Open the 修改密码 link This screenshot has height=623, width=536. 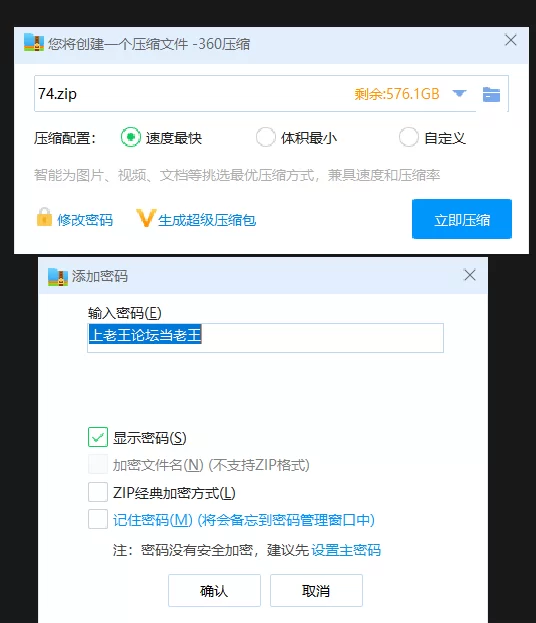pos(85,220)
